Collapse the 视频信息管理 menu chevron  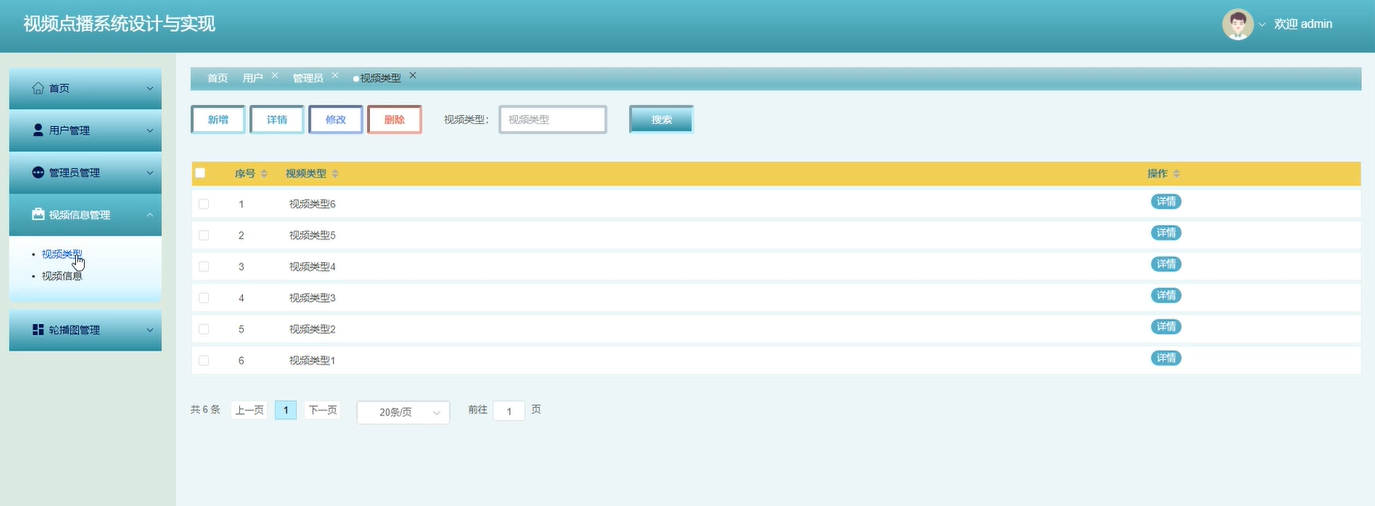150,215
